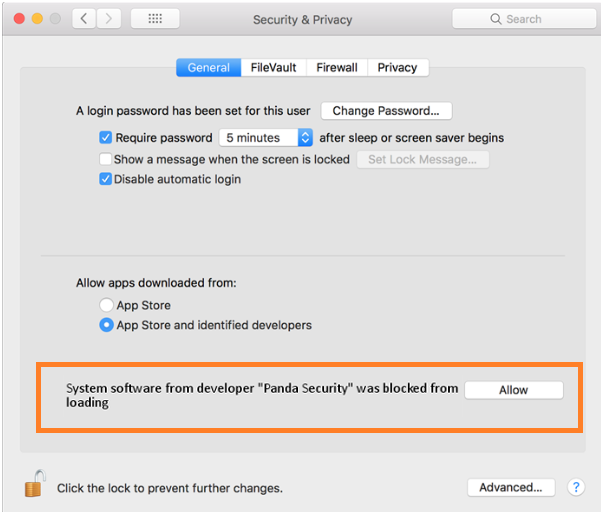Click the red close window button

[19, 18]
